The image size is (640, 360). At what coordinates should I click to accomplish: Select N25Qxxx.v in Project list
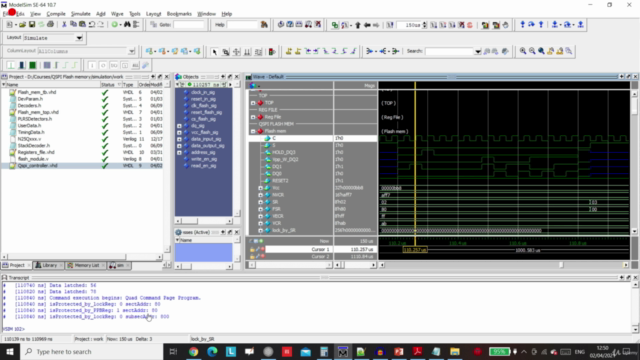[x=29, y=139]
